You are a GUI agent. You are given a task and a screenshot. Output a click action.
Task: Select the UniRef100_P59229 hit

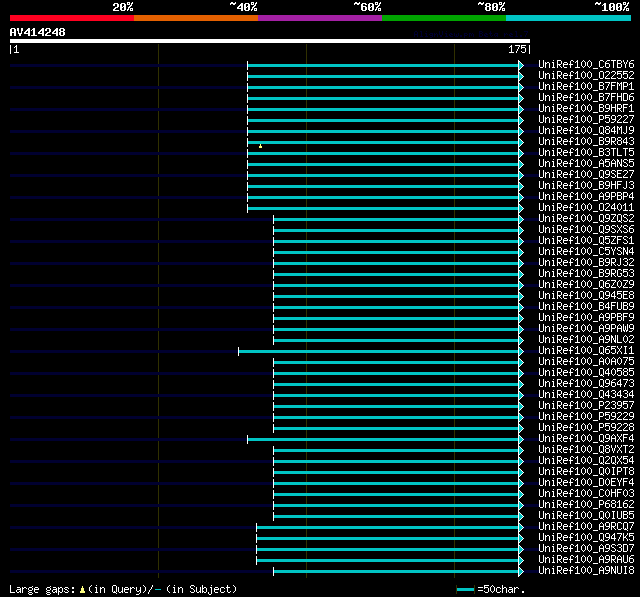pos(586,417)
